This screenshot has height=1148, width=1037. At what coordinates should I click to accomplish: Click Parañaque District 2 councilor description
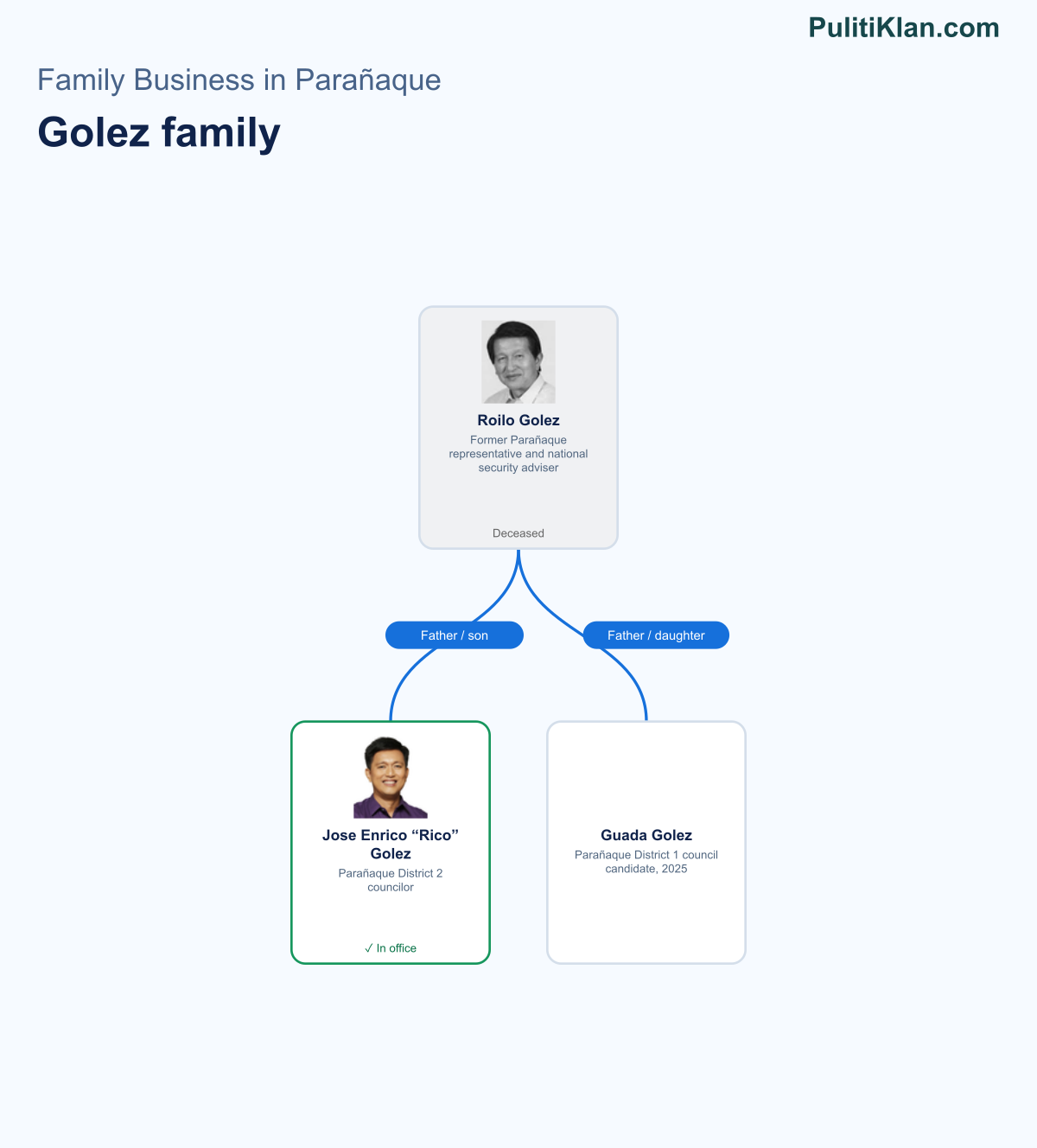(391, 880)
